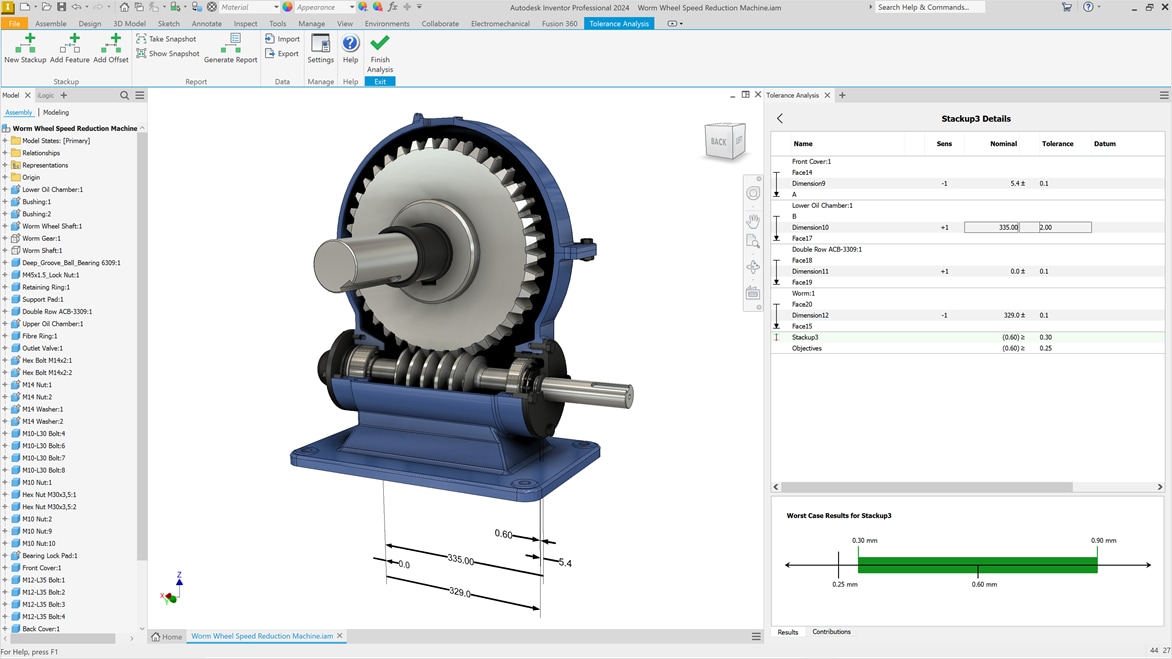Click Export in the Data panel

283,53
